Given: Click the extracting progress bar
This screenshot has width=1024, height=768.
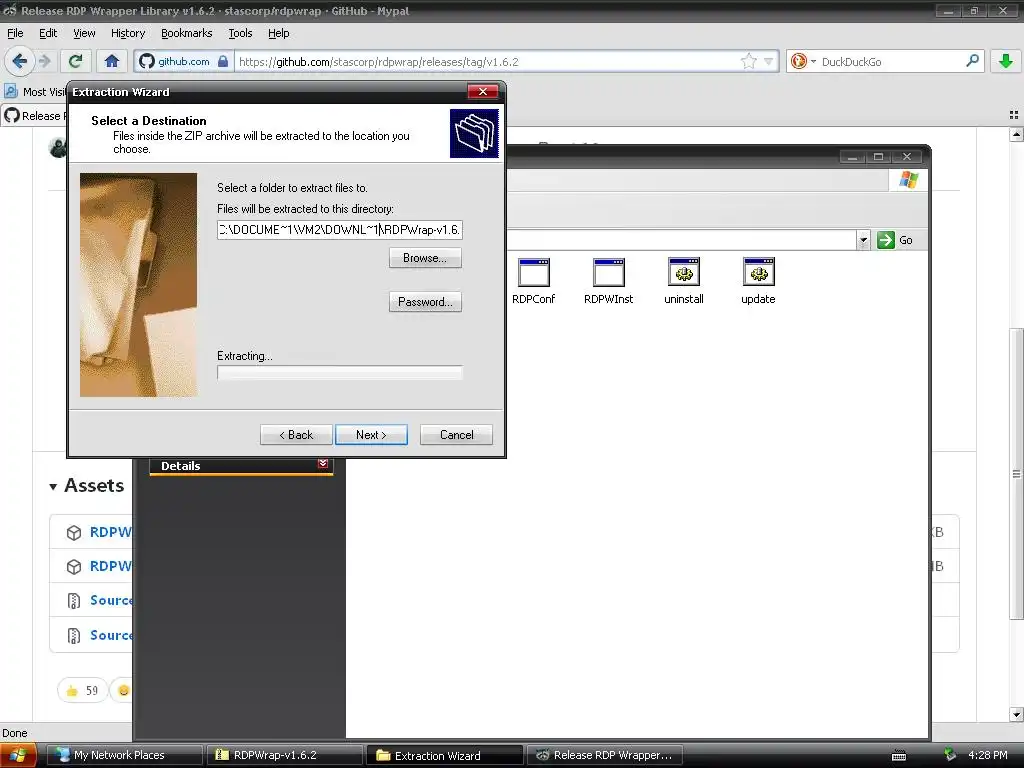Looking at the screenshot, I should pos(340,372).
